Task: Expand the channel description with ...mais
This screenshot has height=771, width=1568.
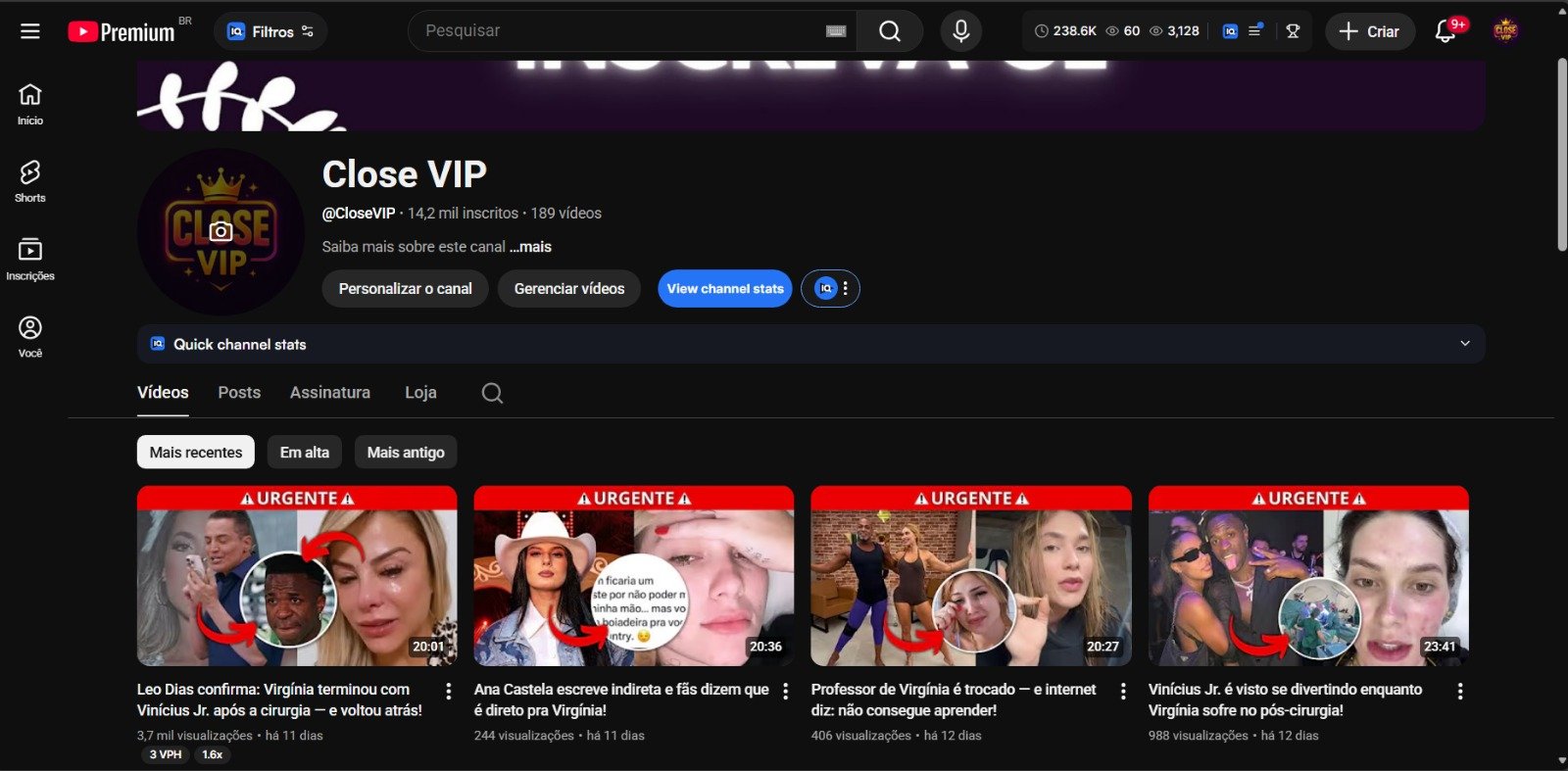Action: (531, 247)
